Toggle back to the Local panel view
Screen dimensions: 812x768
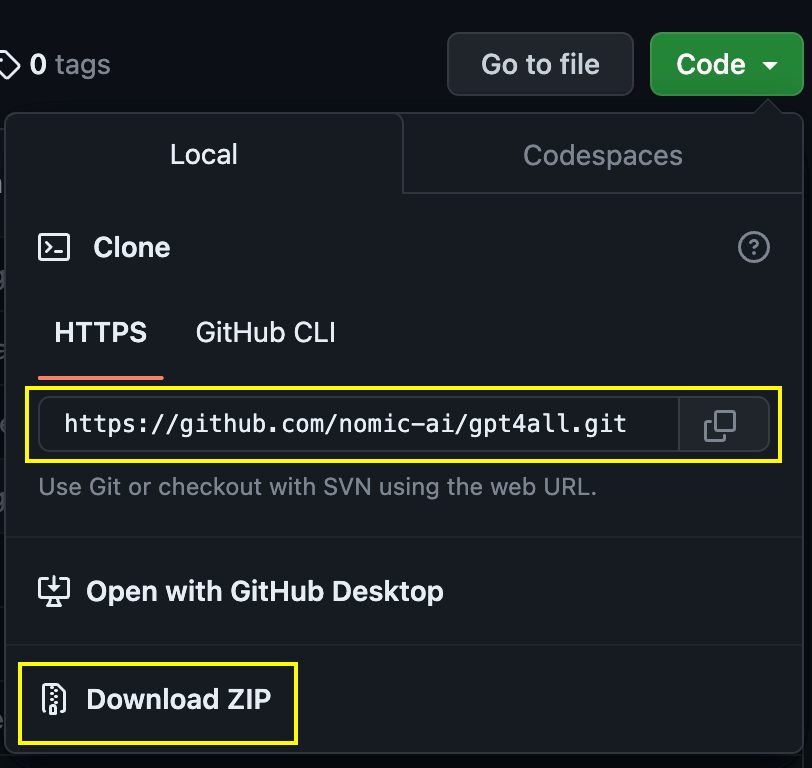coord(203,155)
